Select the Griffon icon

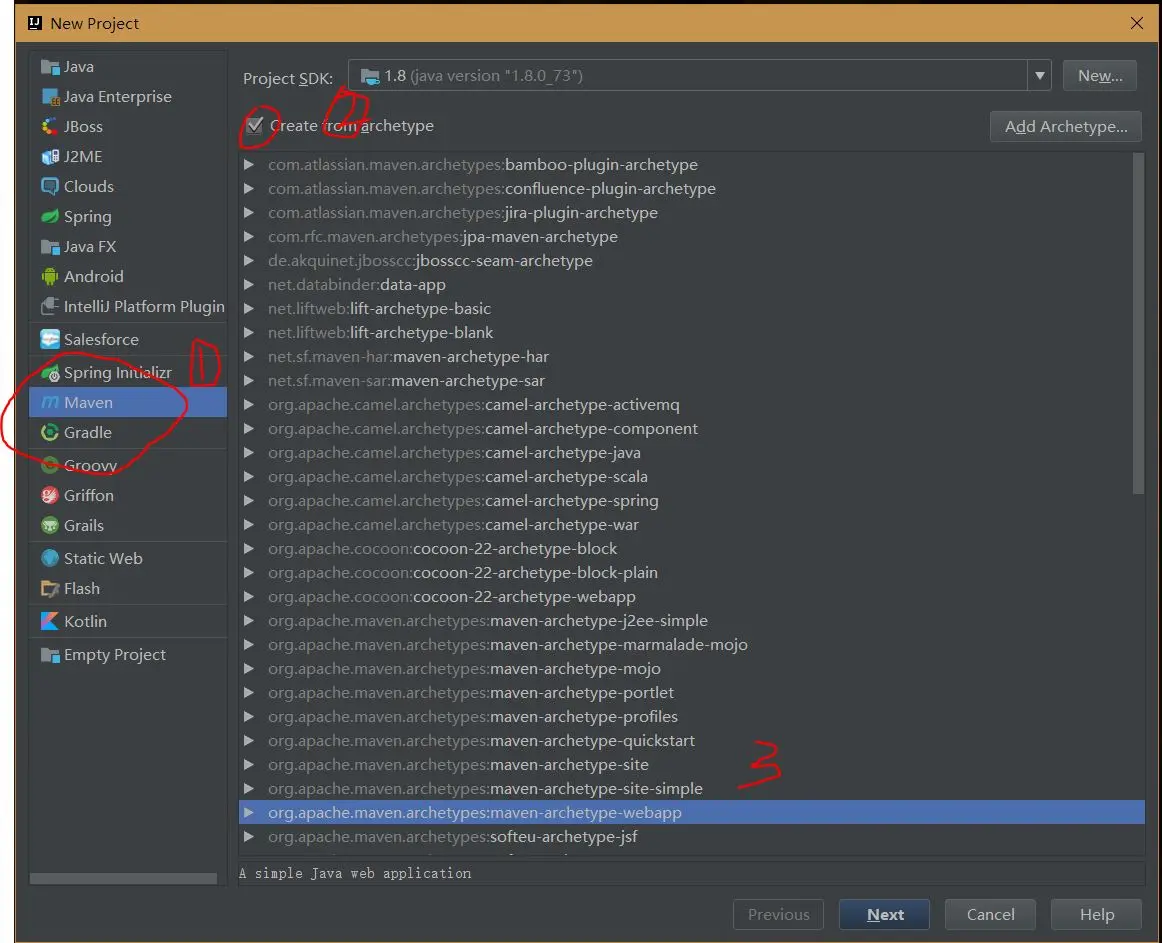pyautogui.click(x=50, y=495)
